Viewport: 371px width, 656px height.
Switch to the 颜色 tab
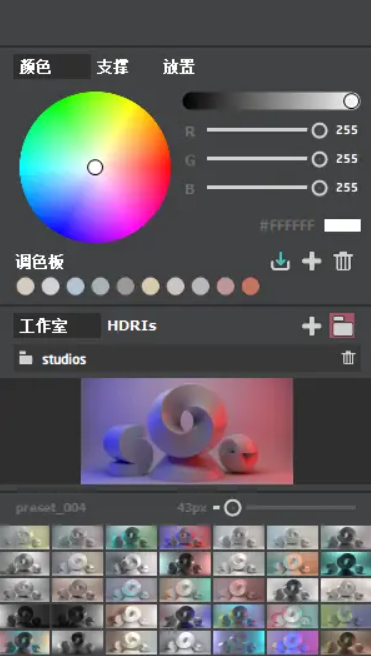click(x=51, y=67)
